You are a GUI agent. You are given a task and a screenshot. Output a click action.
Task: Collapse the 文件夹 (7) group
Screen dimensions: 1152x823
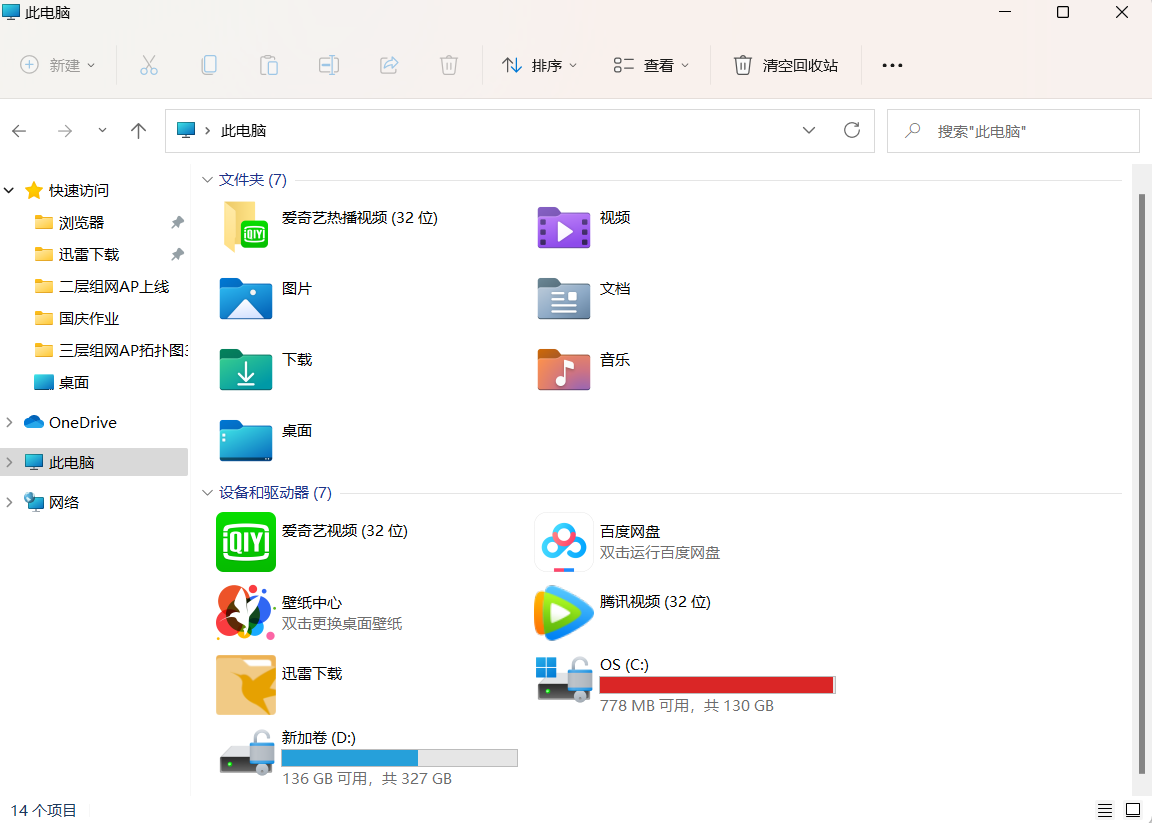pyautogui.click(x=207, y=179)
